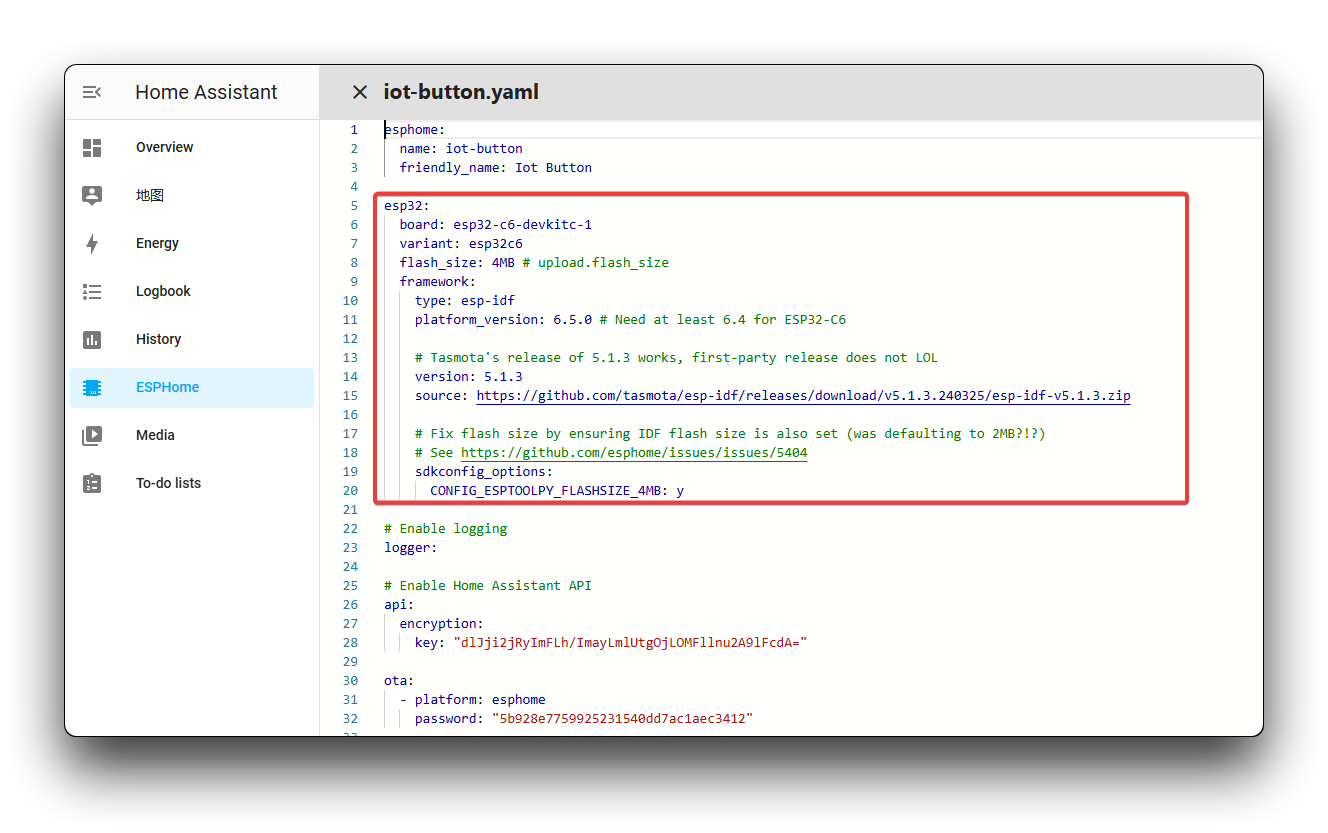Click line number 19 in the gutter

pyautogui.click(x=350, y=471)
